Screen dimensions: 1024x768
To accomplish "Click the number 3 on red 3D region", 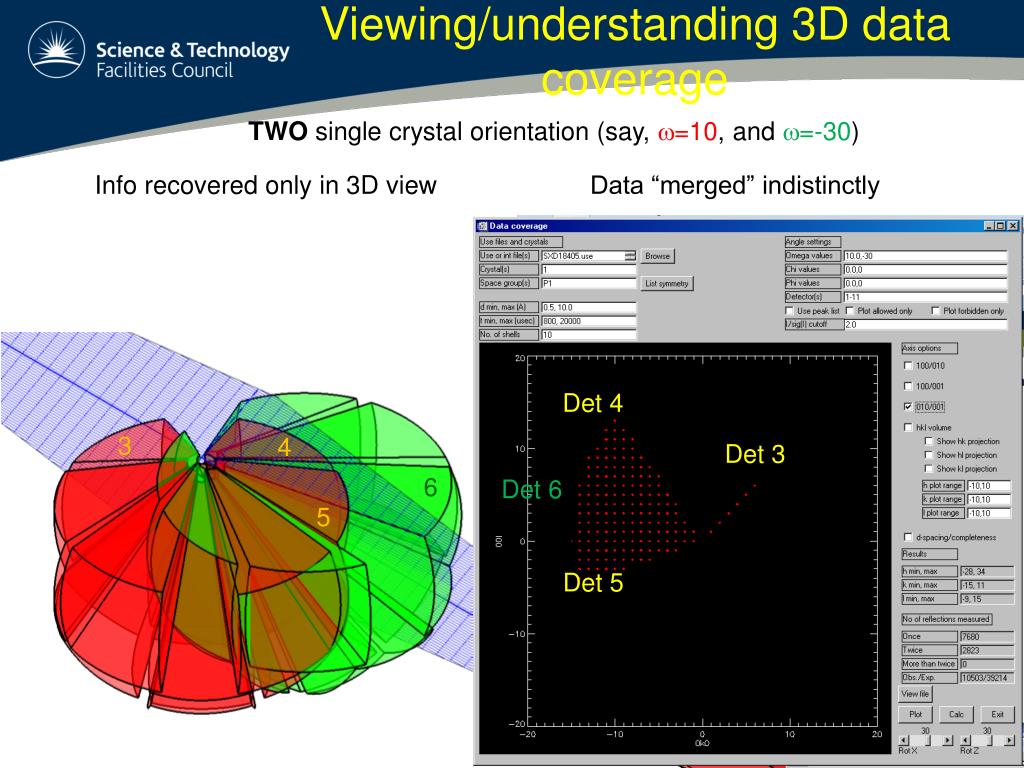I will pos(124,446).
